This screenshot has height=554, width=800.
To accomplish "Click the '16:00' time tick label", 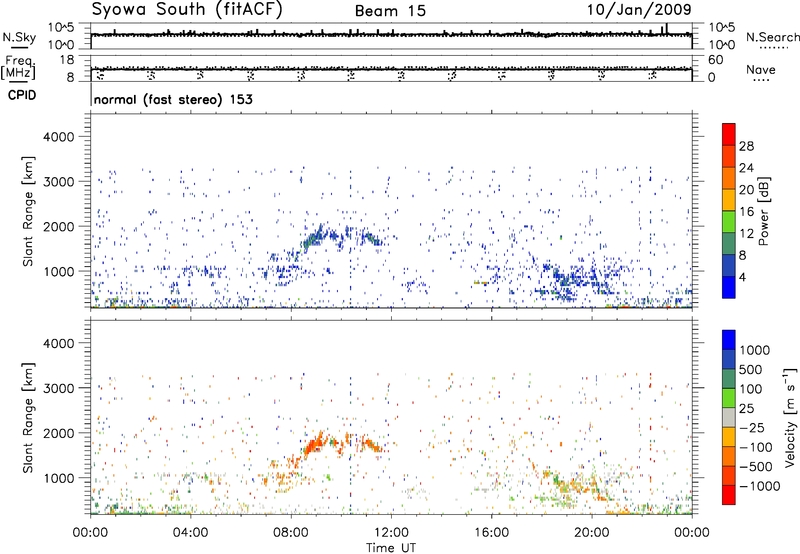I will pyautogui.click(x=491, y=532).
